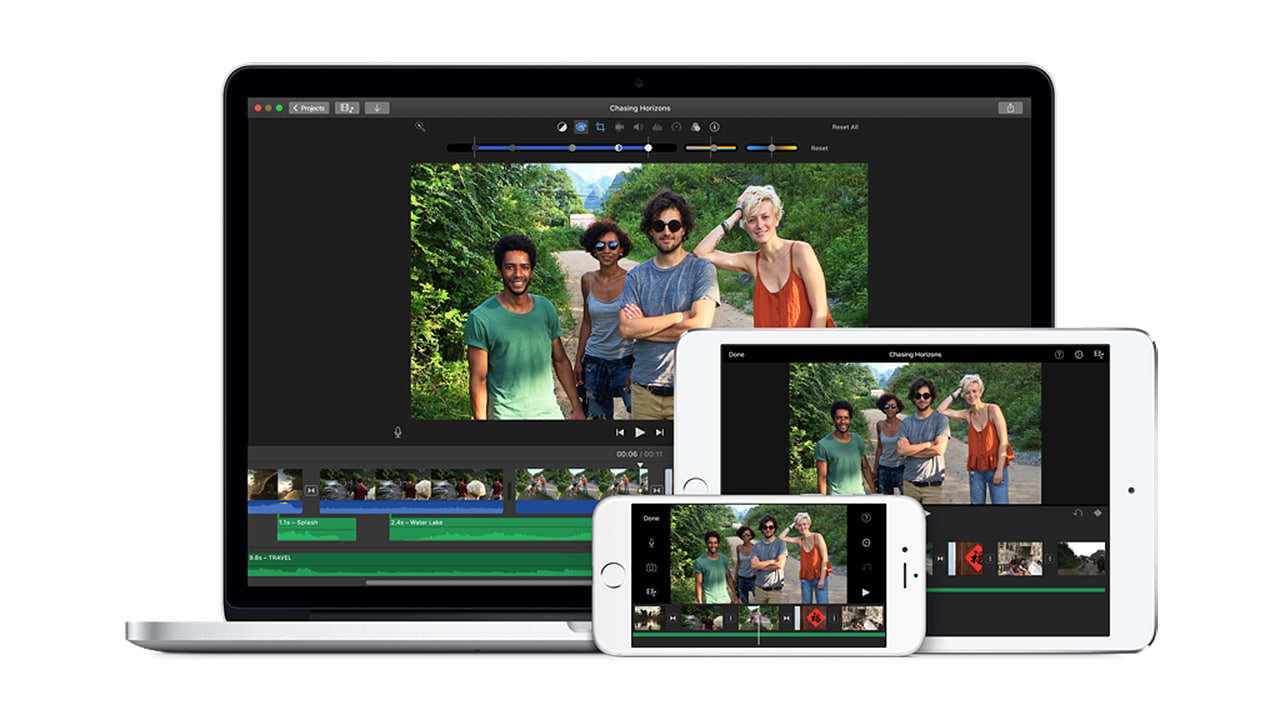The width and height of the screenshot is (1280, 720).
Task: Click the MacBook timeline horizontal scrollbar
Action: point(480,582)
